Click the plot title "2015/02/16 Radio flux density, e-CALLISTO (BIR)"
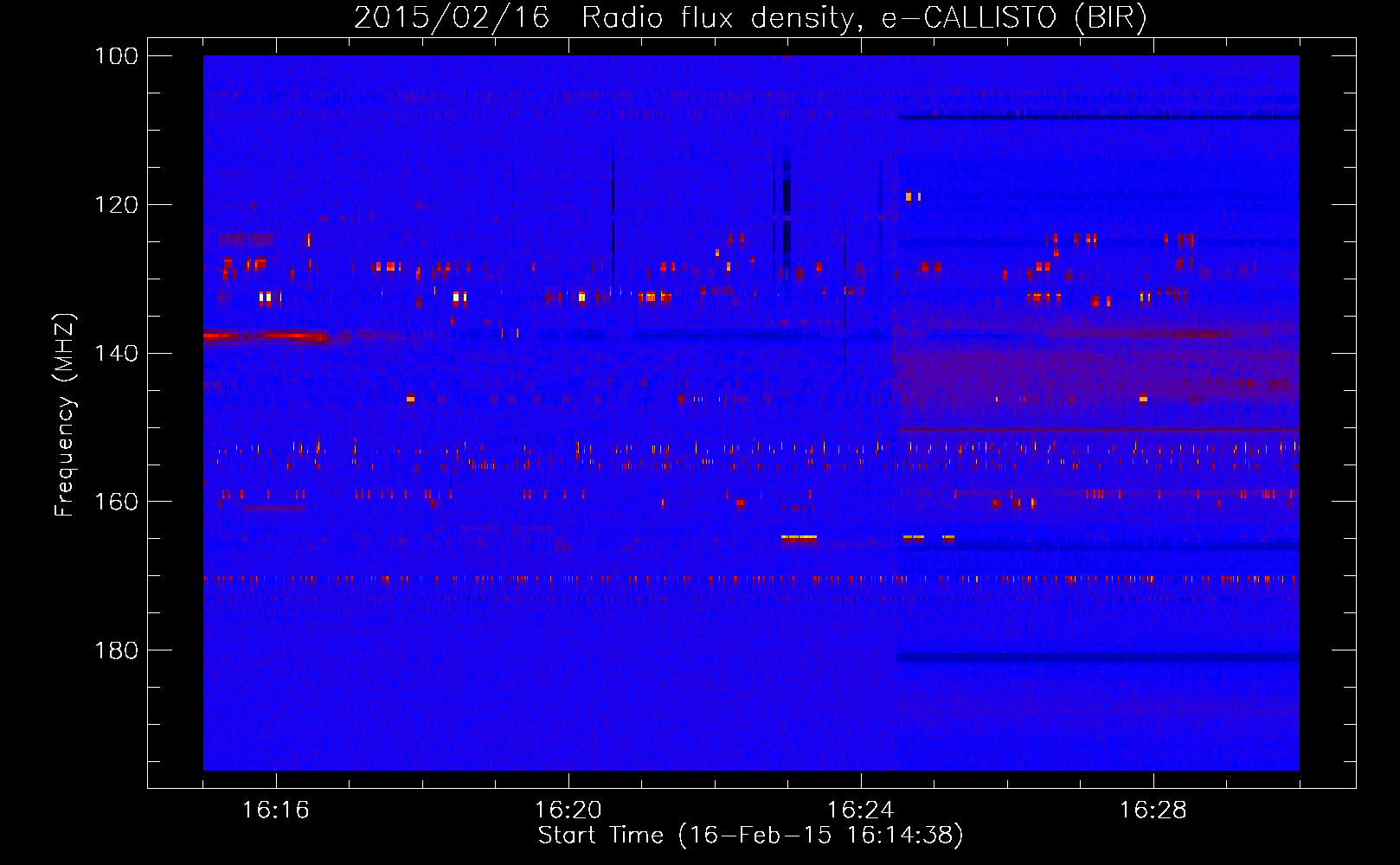This screenshot has height=865, width=1400. pos(750,18)
